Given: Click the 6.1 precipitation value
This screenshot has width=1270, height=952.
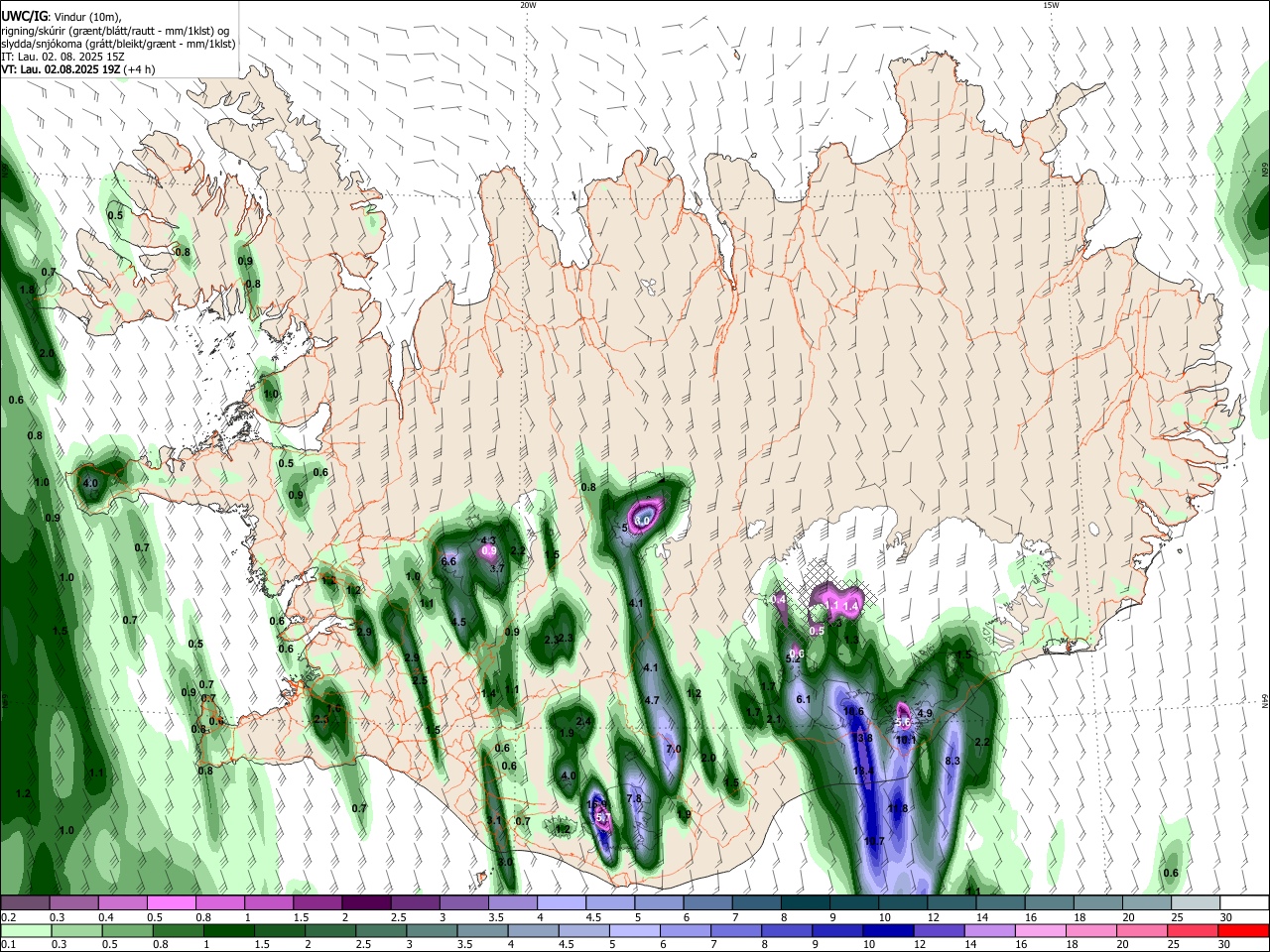Looking at the screenshot, I should pyautogui.click(x=804, y=699).
